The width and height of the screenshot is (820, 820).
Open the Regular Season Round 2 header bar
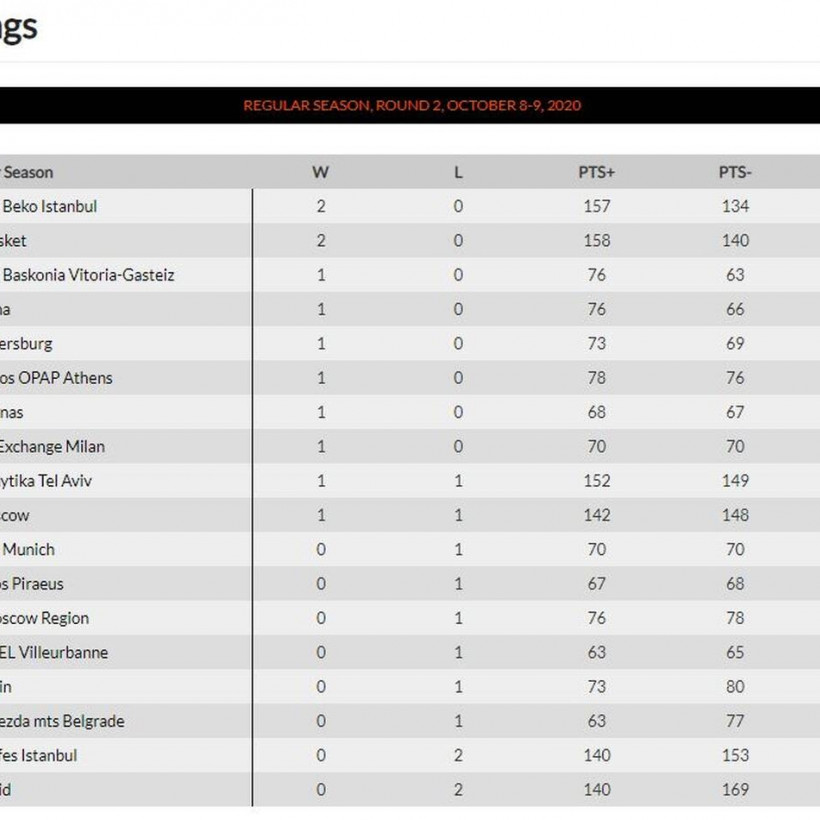pos(411,105)
